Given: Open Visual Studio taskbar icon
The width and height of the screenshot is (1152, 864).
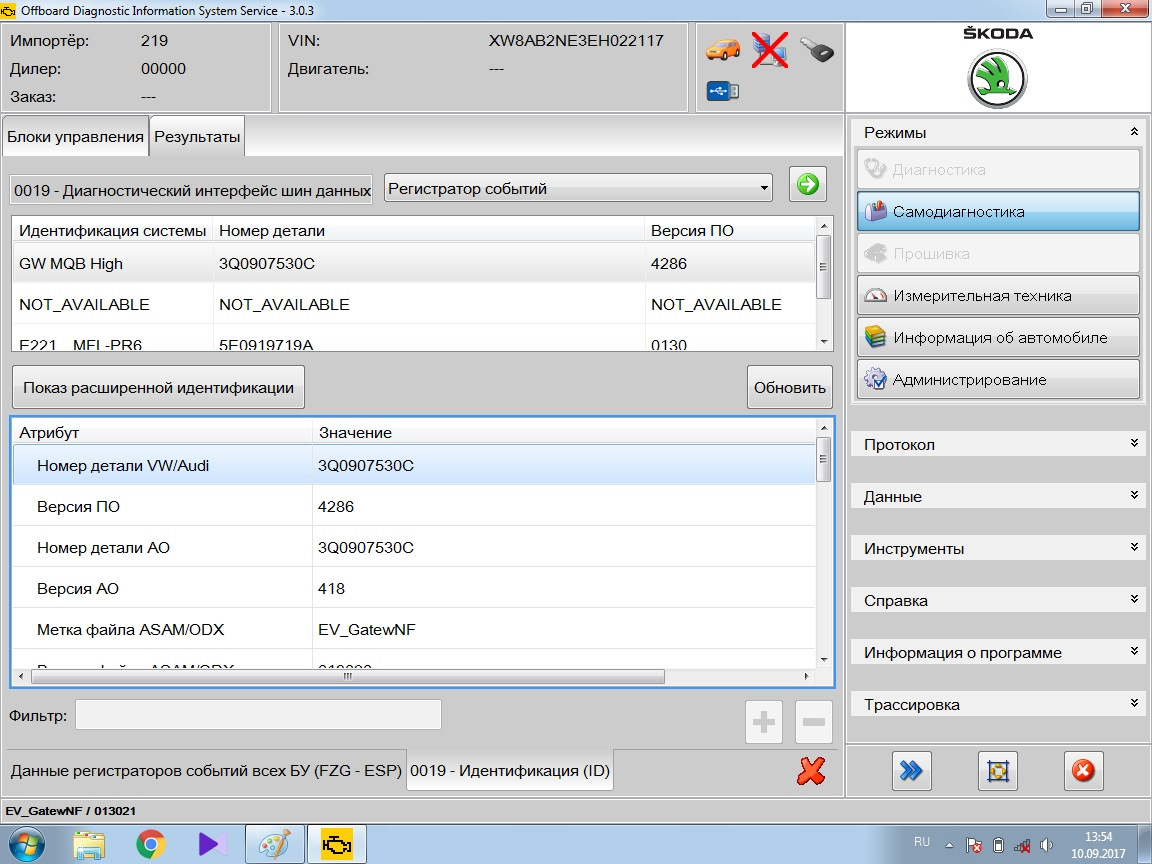Looking at the screenshot, I should point(212,845).
